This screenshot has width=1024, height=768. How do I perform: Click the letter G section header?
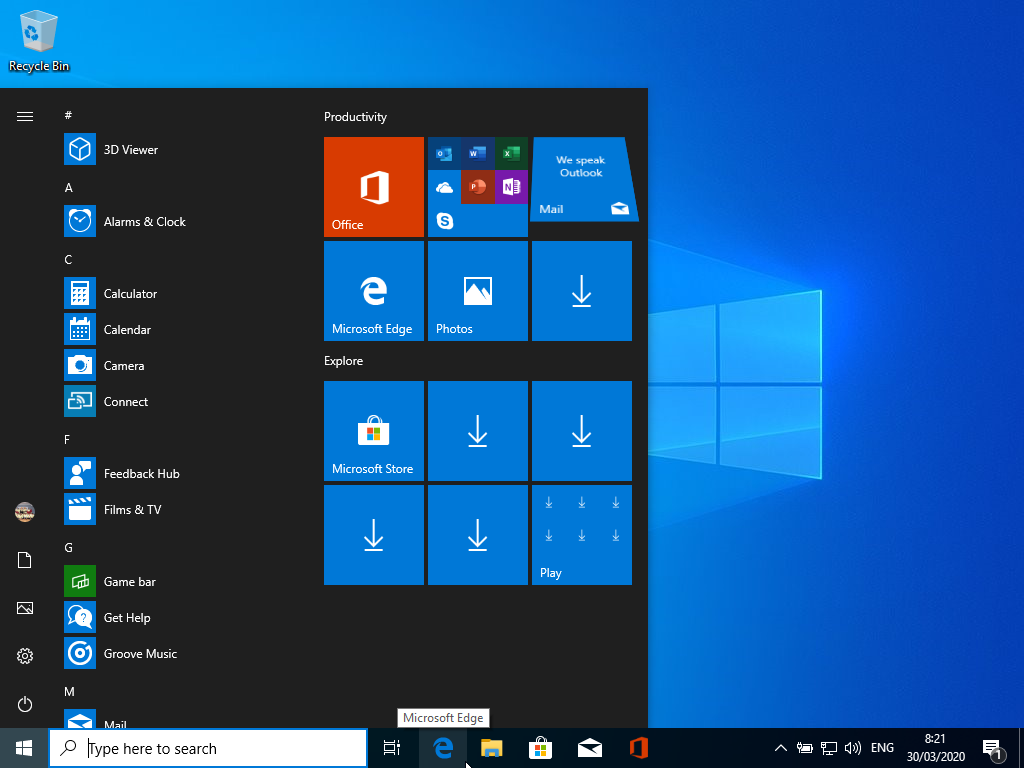click(x=69, y=548)
